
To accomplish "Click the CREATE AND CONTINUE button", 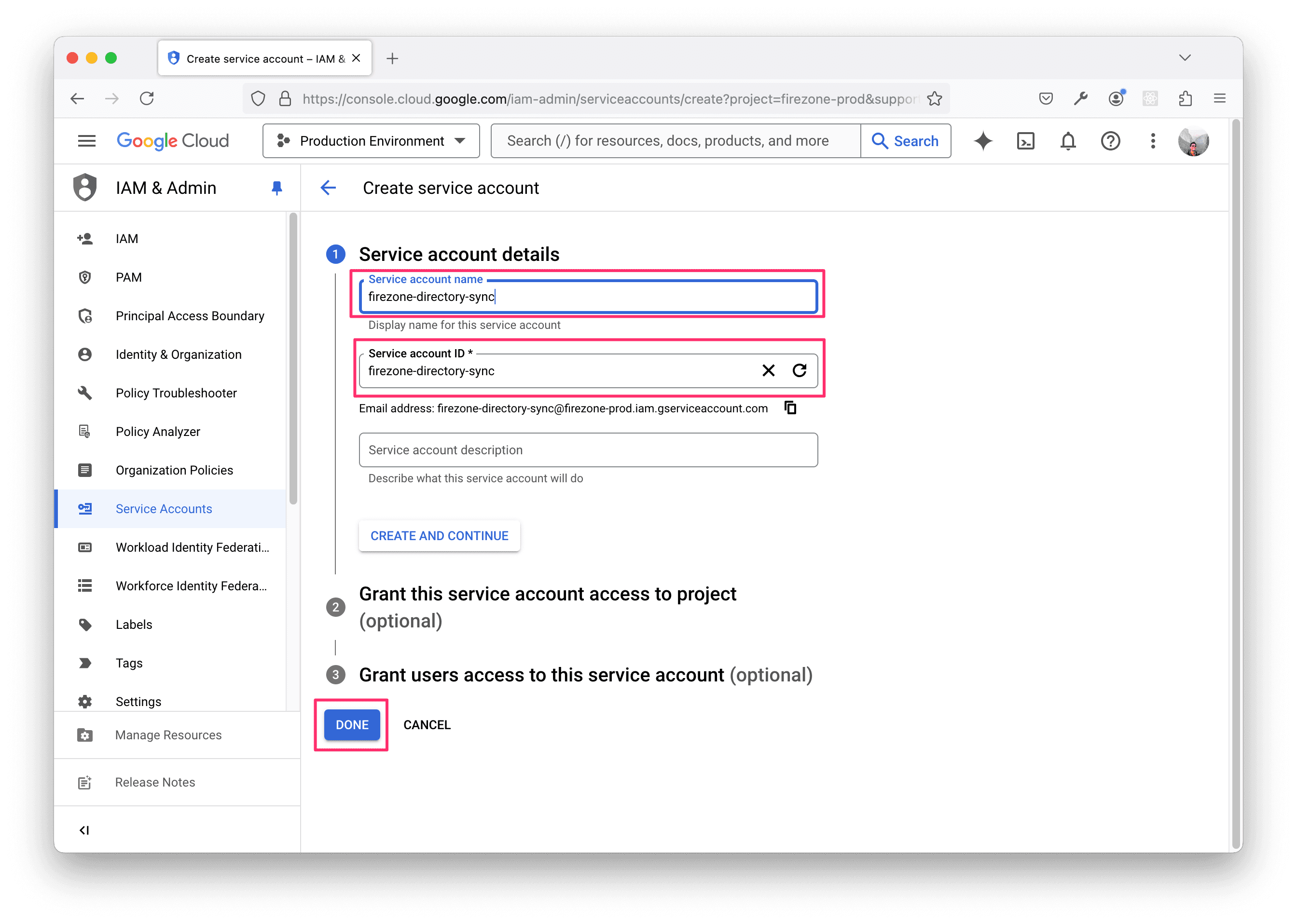I will (440, 536).
